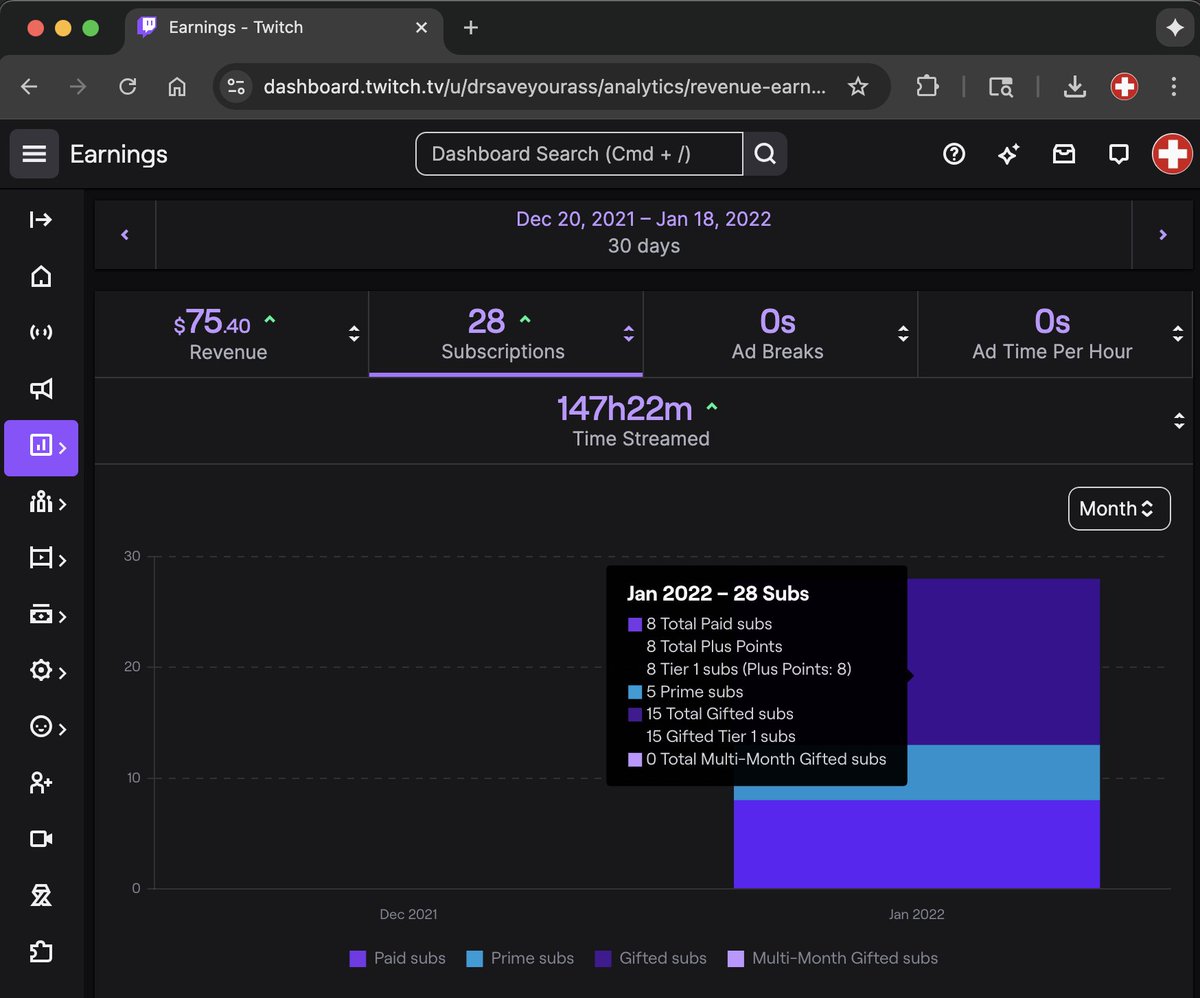Toggle Multi-Month Gifted subs legend series

click(x=833, y=958)
